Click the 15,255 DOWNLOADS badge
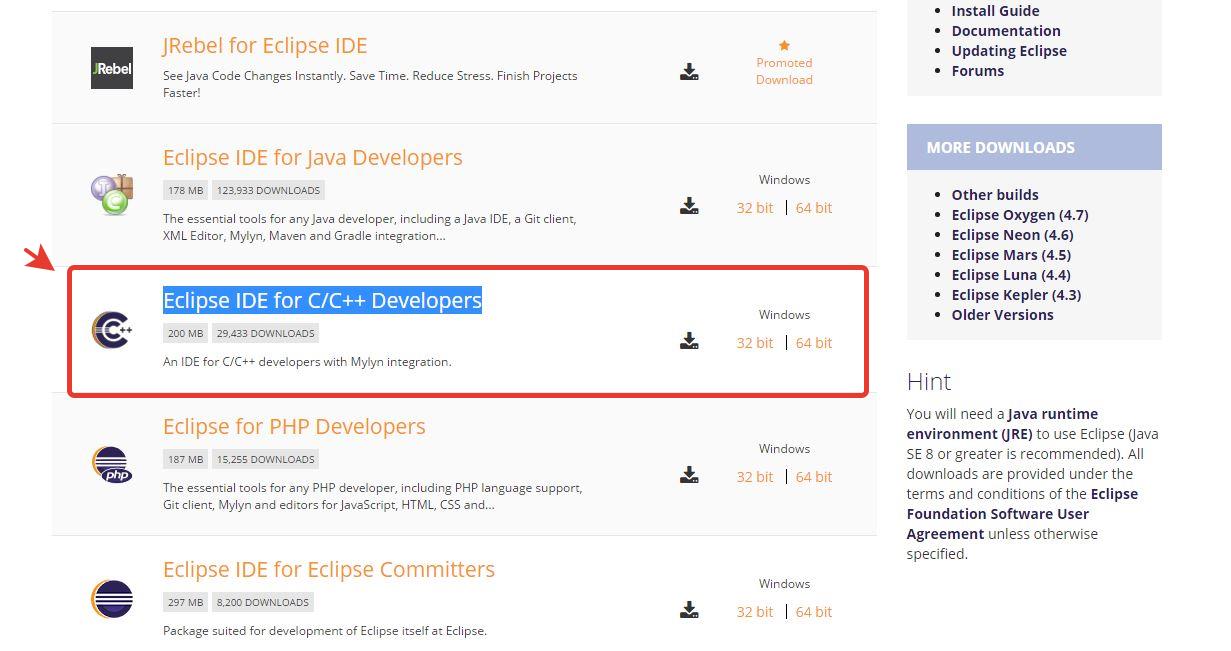This screenshot has height=651, width=1231. coord(265,460)
